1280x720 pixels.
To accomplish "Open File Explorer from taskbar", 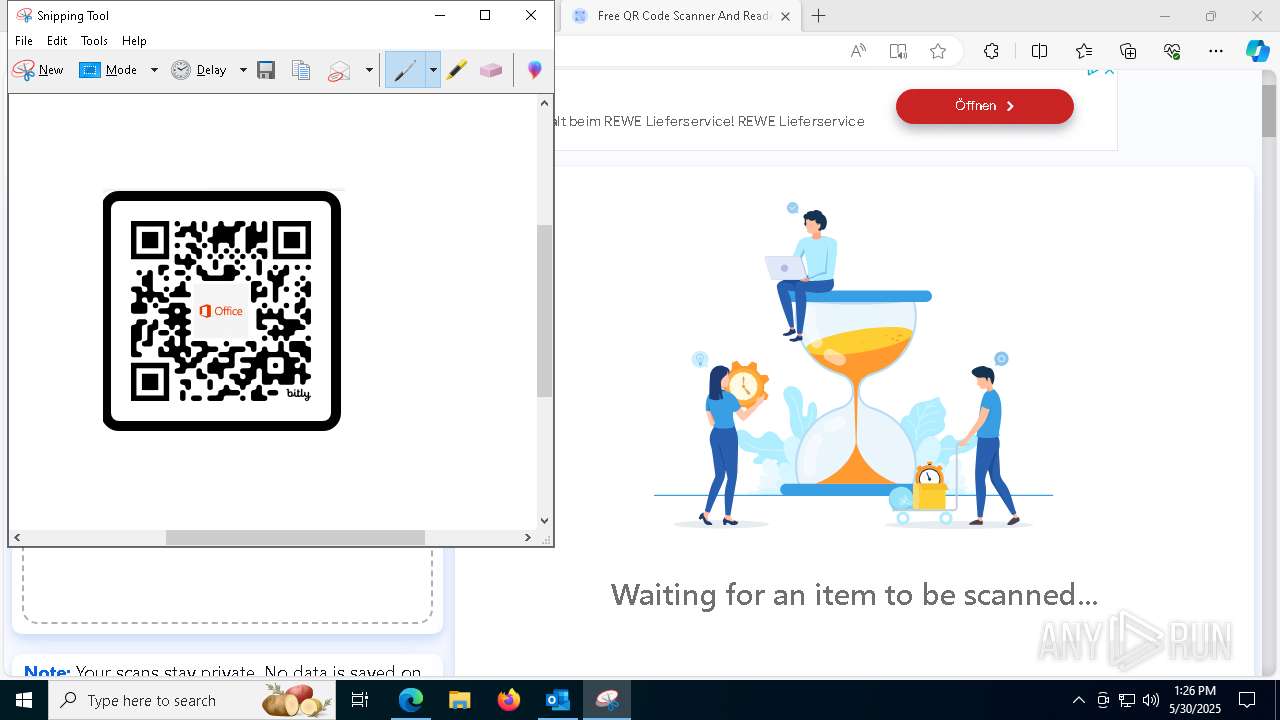I will pos(460,700).
